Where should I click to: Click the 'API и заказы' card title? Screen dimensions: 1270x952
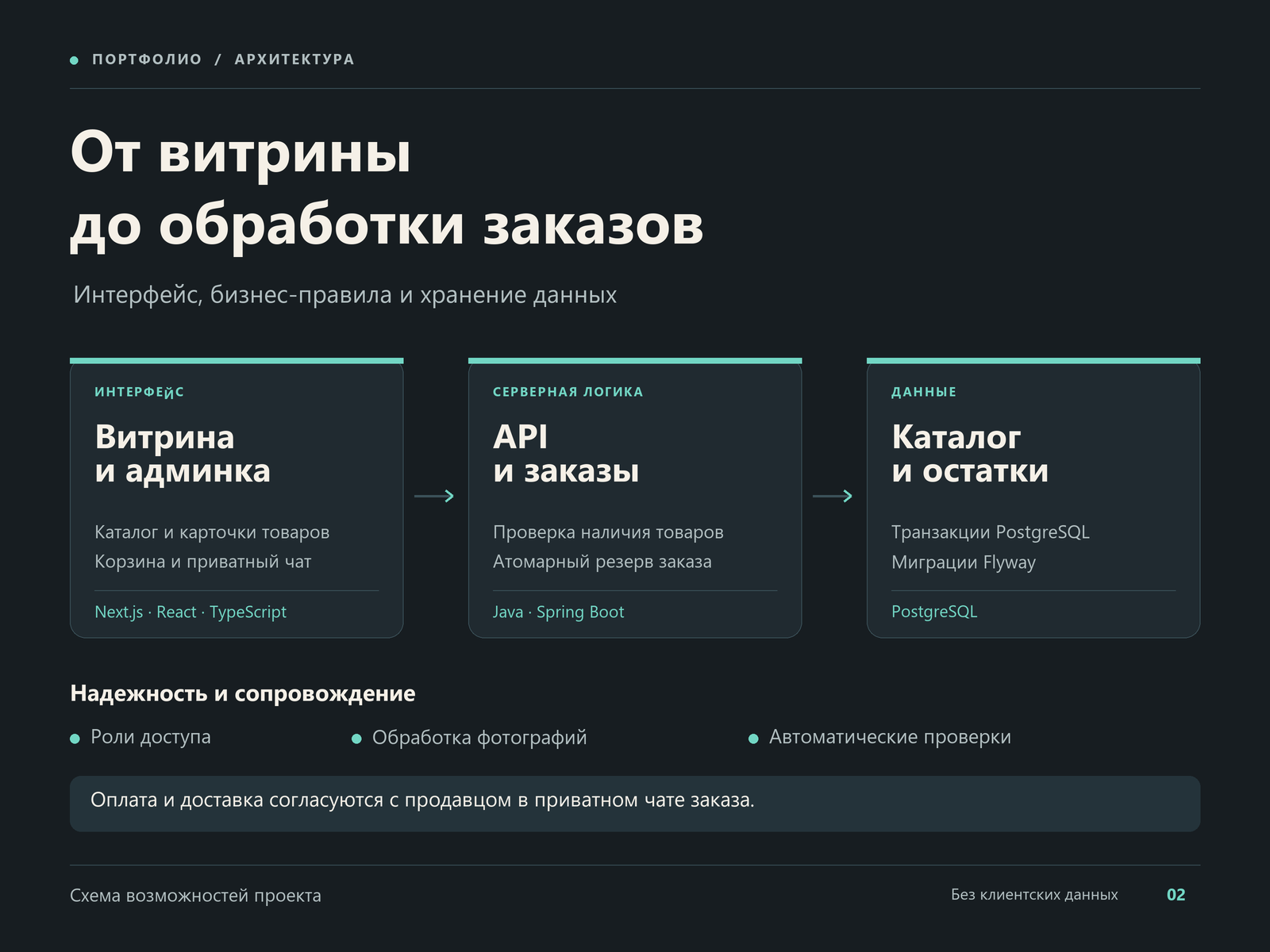pyautogui.click(x=566, y=454)
